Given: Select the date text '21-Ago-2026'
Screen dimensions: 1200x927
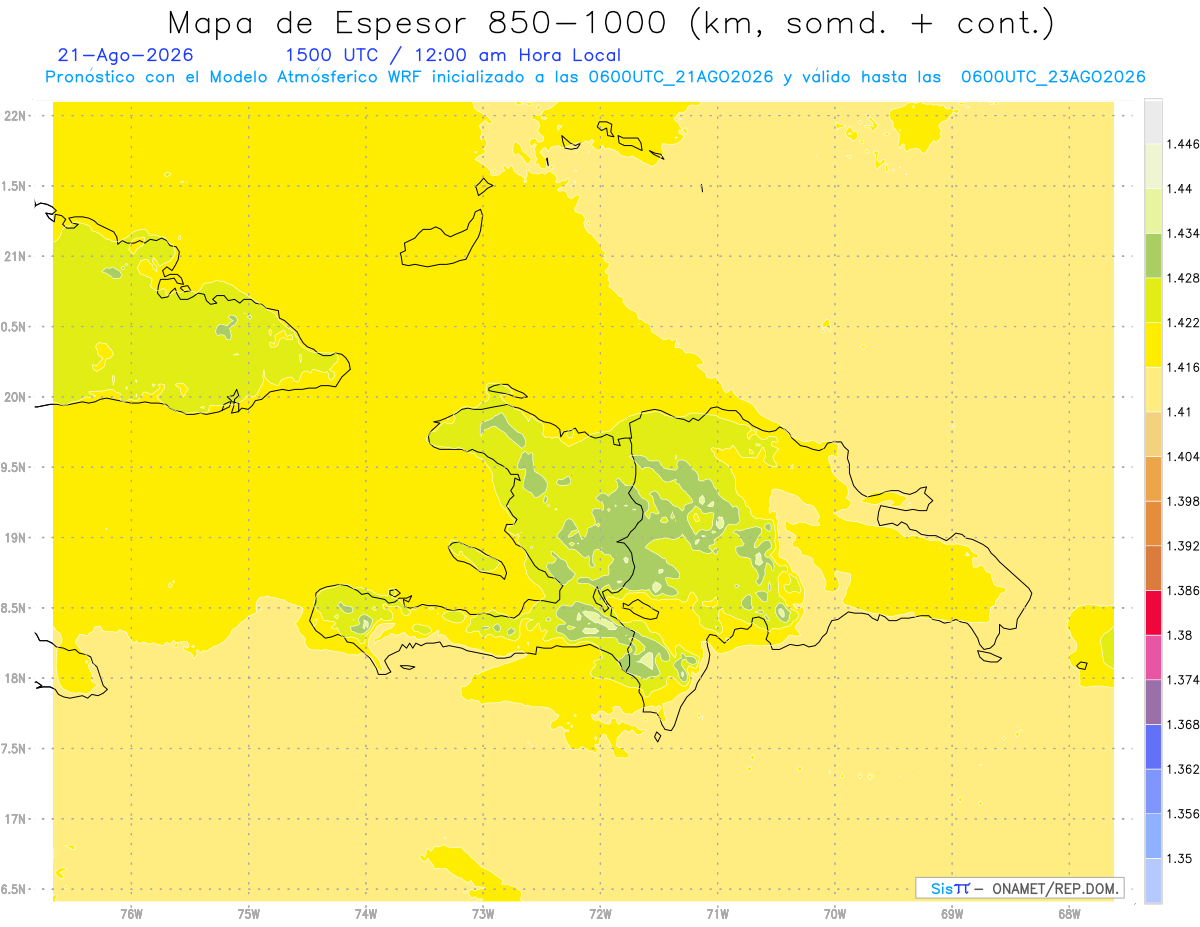Looking at the screenshot, I should pyautogui.click(x=126, y=56).
